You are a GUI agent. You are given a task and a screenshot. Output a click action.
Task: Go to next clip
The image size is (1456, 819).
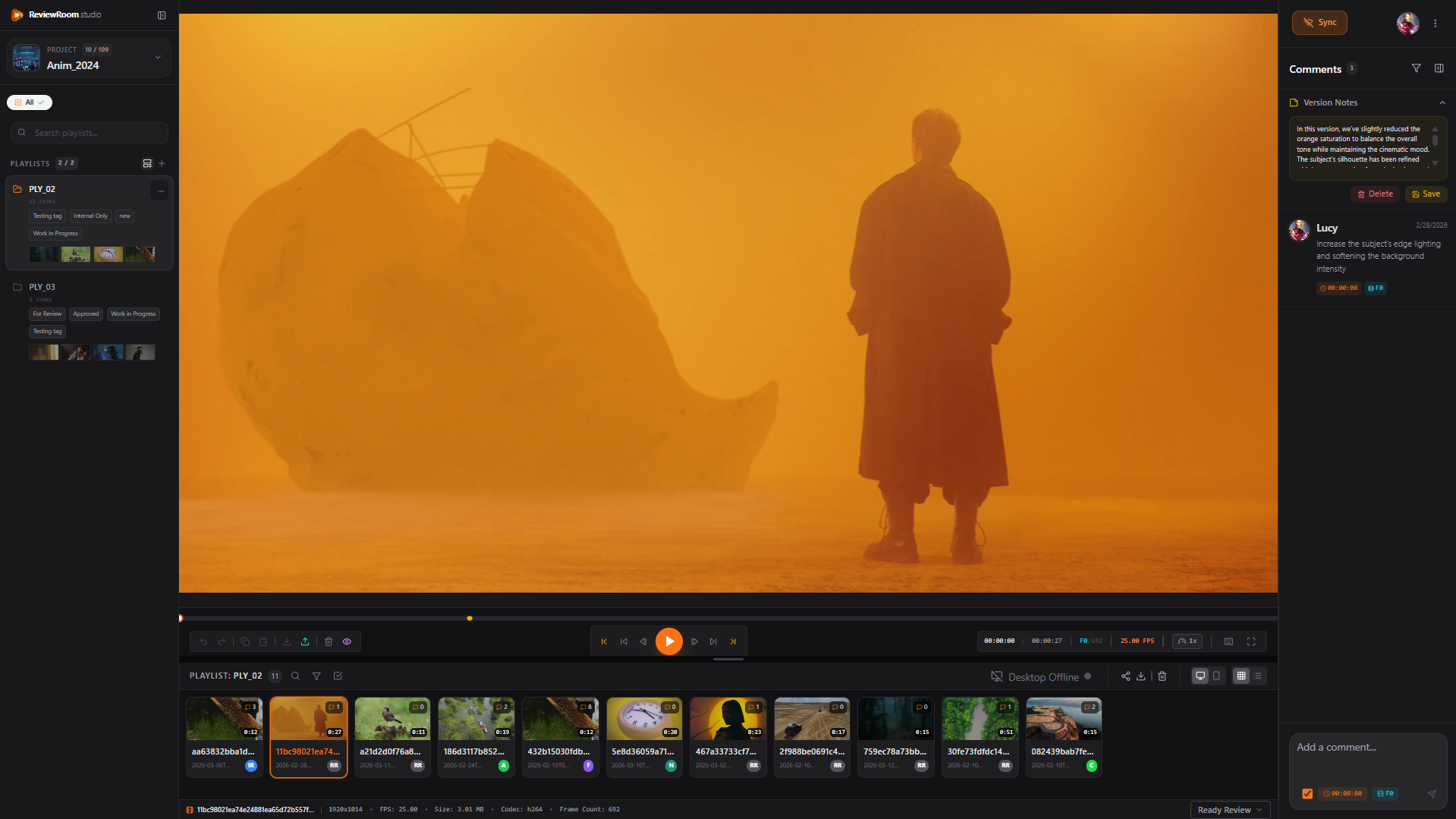point(713,642)
